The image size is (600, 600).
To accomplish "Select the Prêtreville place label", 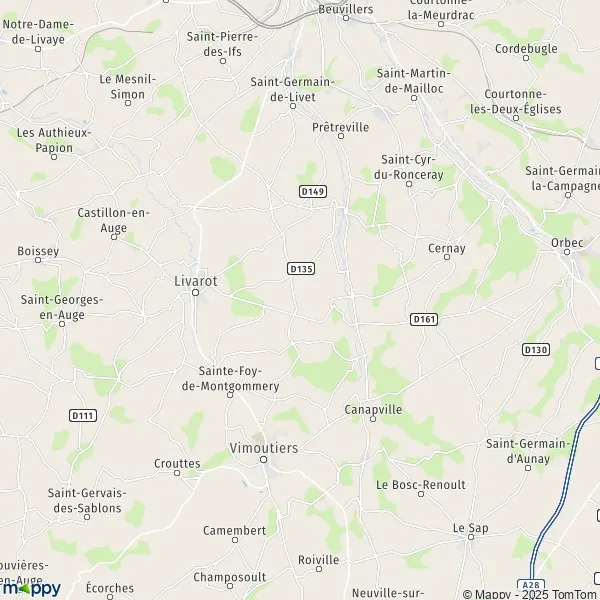I will (x=341, y=127).
